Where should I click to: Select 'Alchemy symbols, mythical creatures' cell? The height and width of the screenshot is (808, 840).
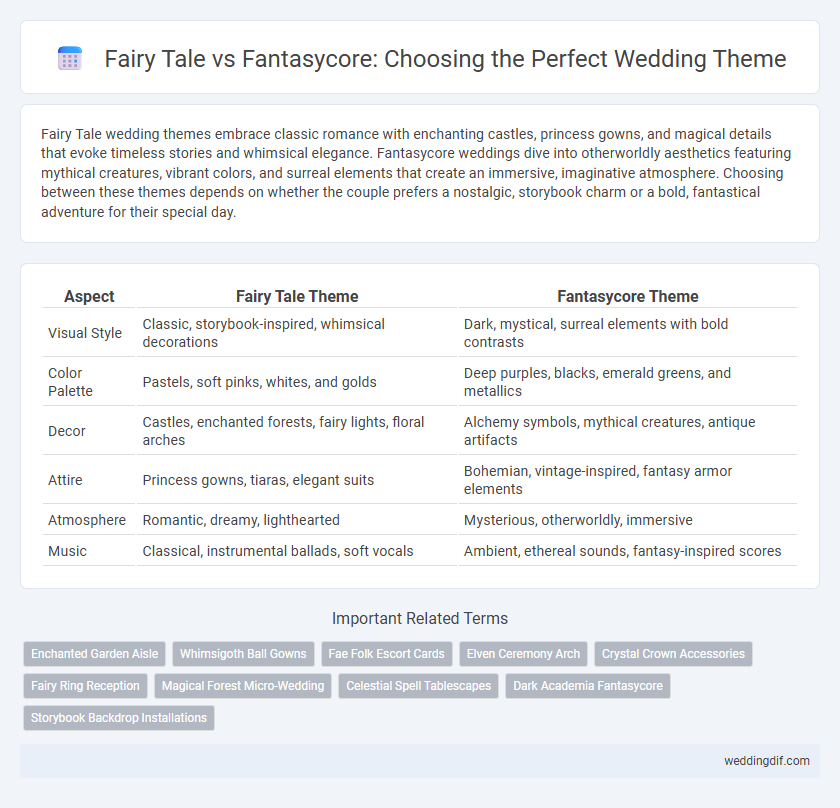click(x=627, y=431)
